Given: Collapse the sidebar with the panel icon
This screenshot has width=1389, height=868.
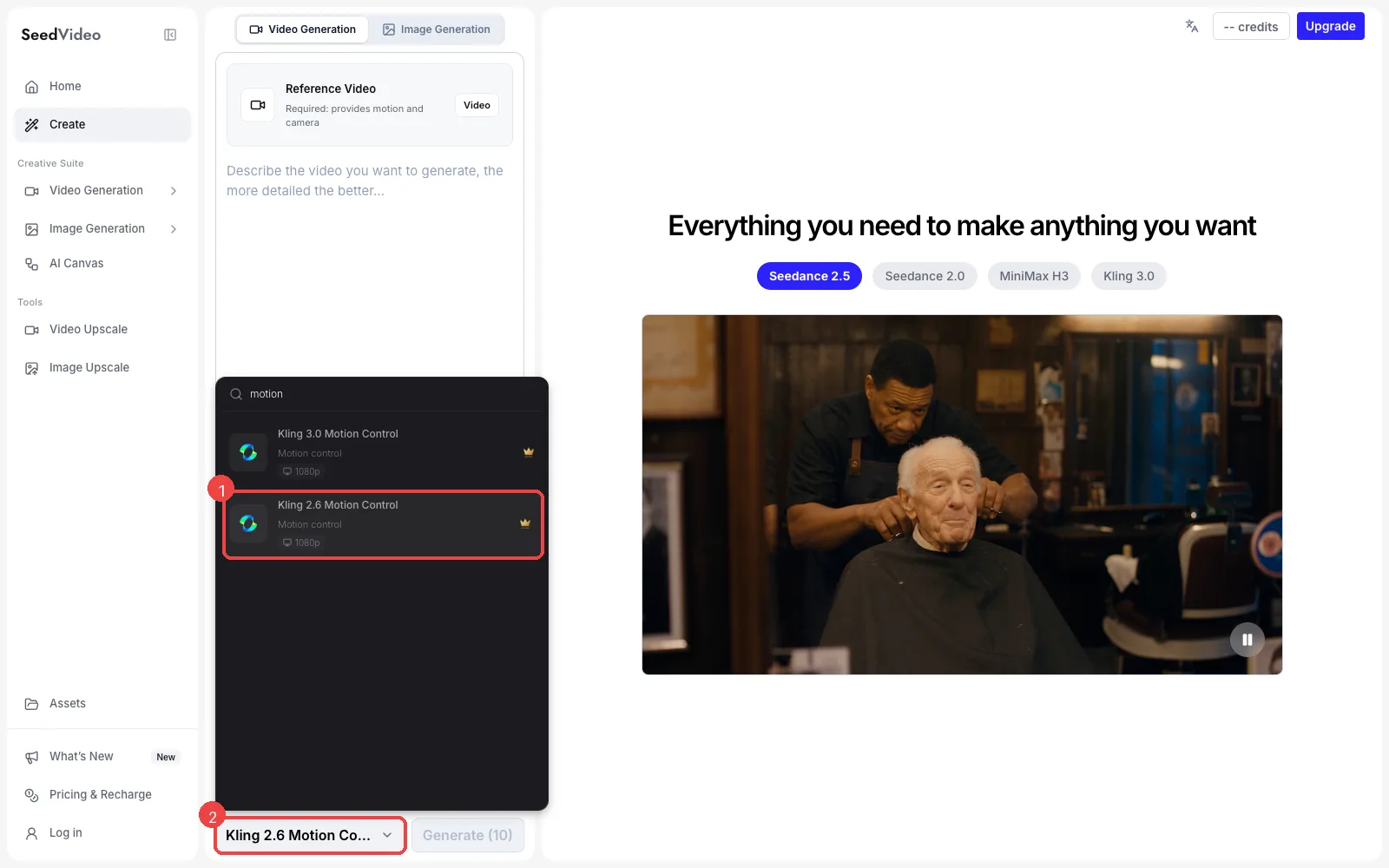Looking at the screenshot, I should coord(170,35).
